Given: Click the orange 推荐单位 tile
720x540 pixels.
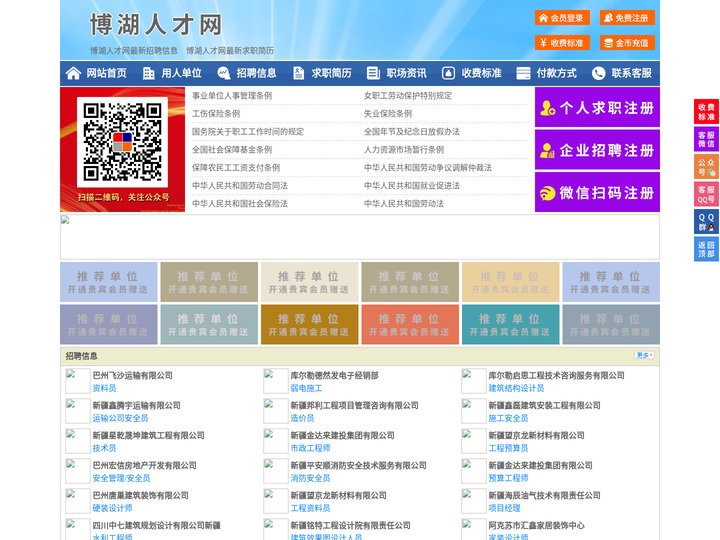Looking at the screenshot, I should (410, 325).
